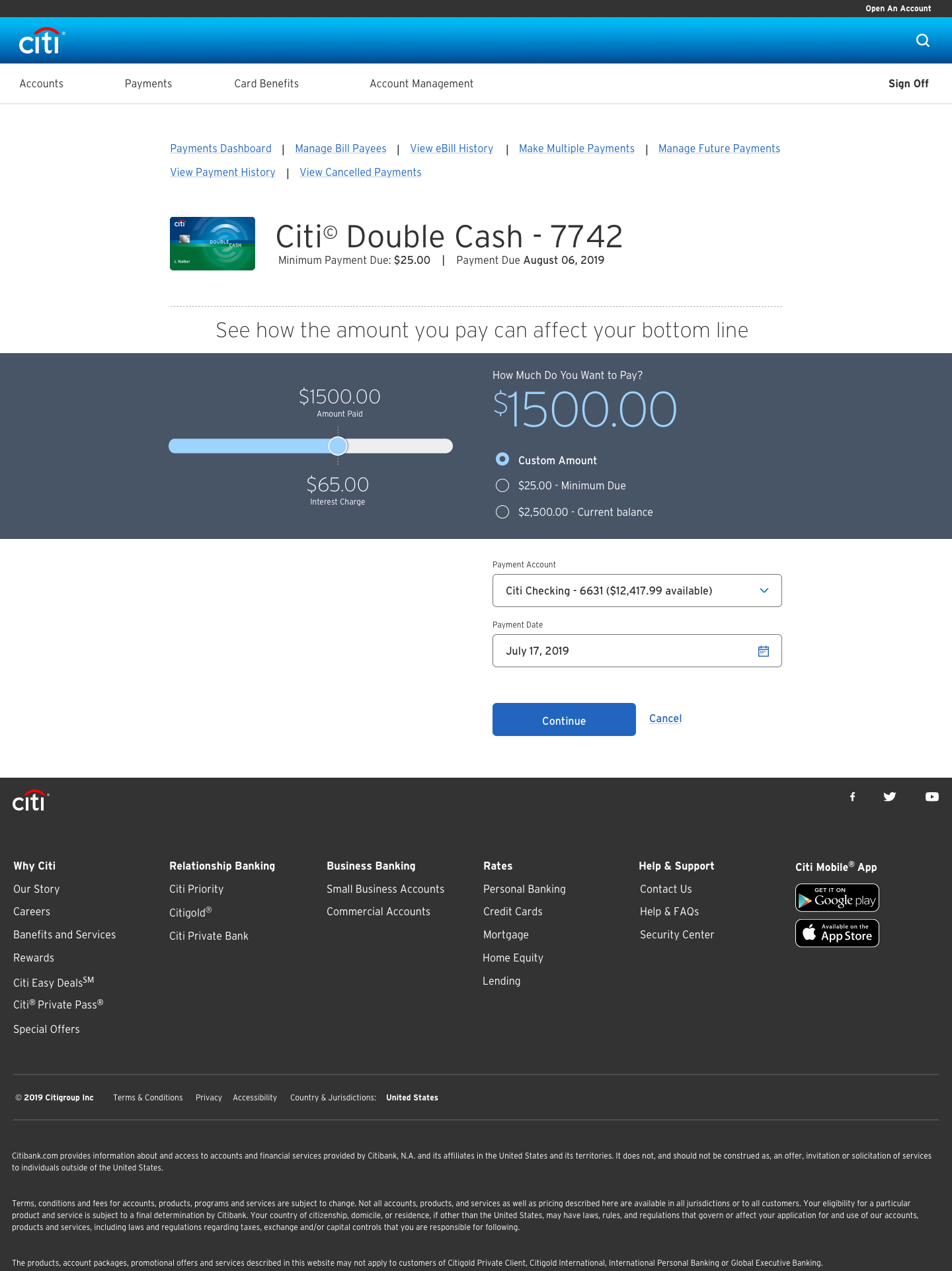Open Manage Future Payments
Image resolution: width=952 pixels, height=1271 pixels.
[719, 149]
